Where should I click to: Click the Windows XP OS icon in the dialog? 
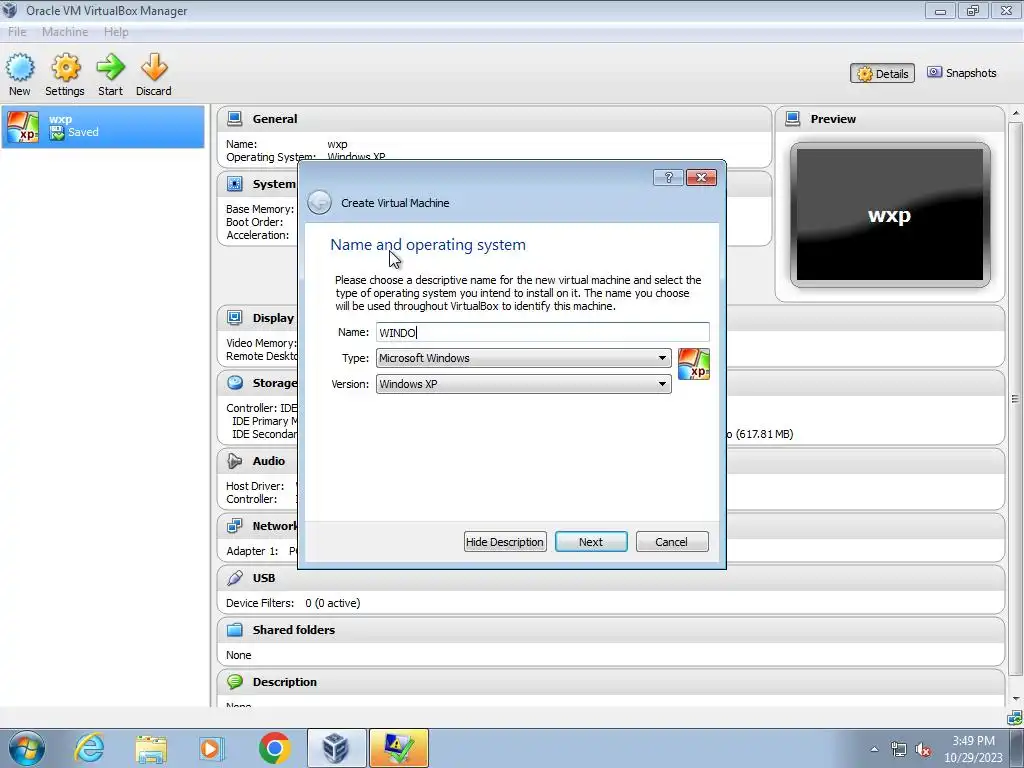(x=694, y=364)
